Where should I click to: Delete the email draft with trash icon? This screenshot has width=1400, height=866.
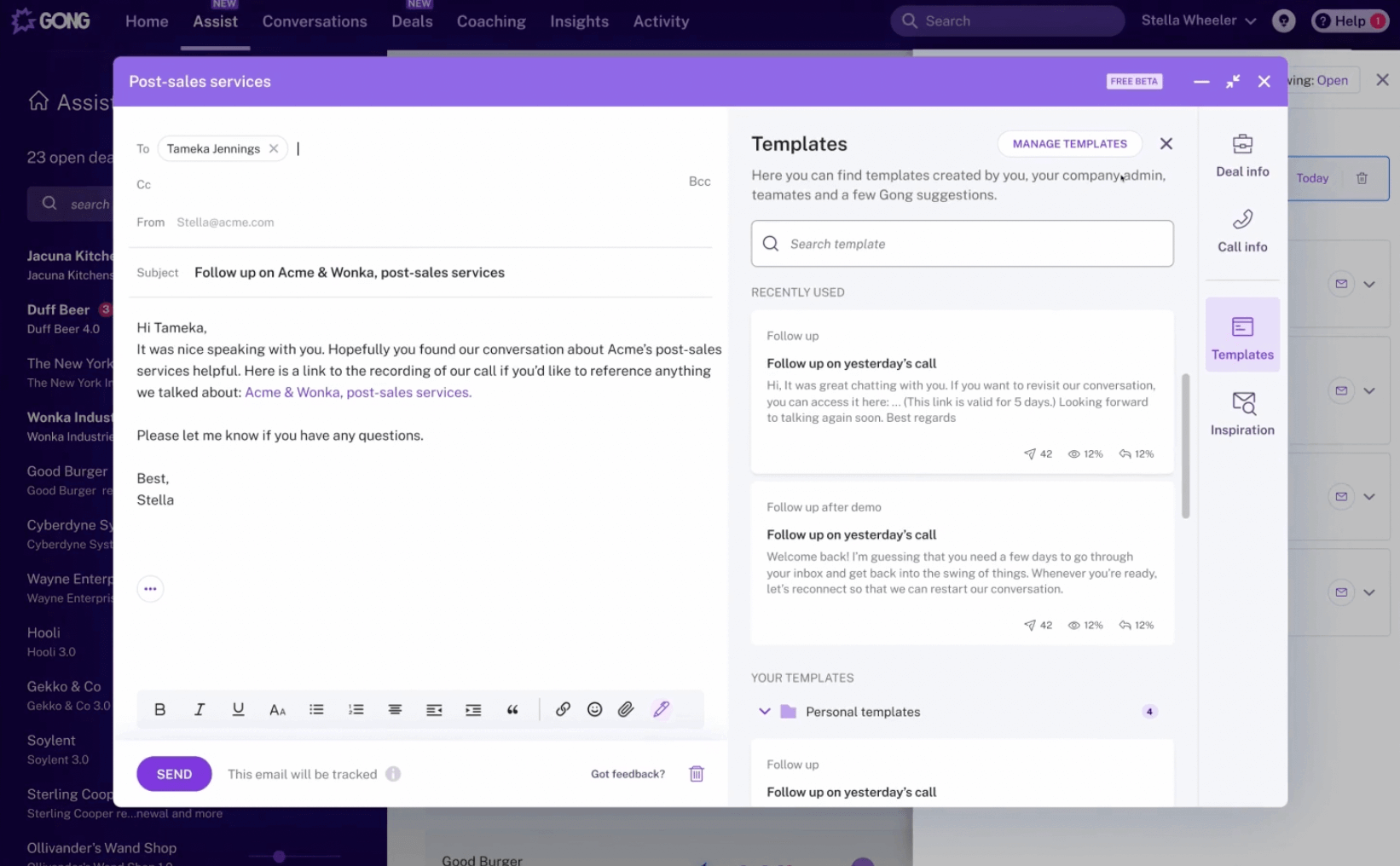697,774
